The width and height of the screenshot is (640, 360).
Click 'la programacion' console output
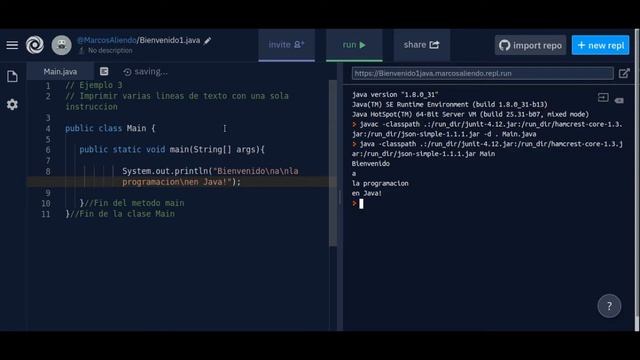380,183
